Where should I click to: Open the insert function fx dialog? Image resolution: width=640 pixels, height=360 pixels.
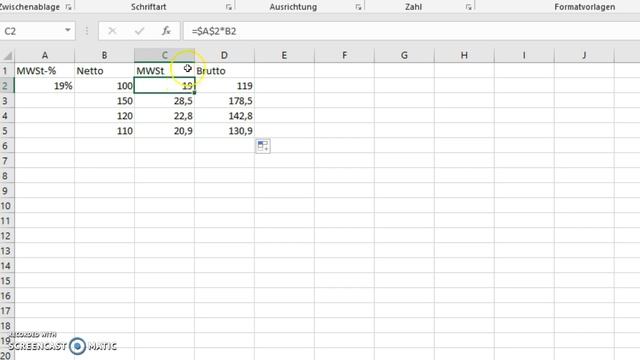click(166, 31)
